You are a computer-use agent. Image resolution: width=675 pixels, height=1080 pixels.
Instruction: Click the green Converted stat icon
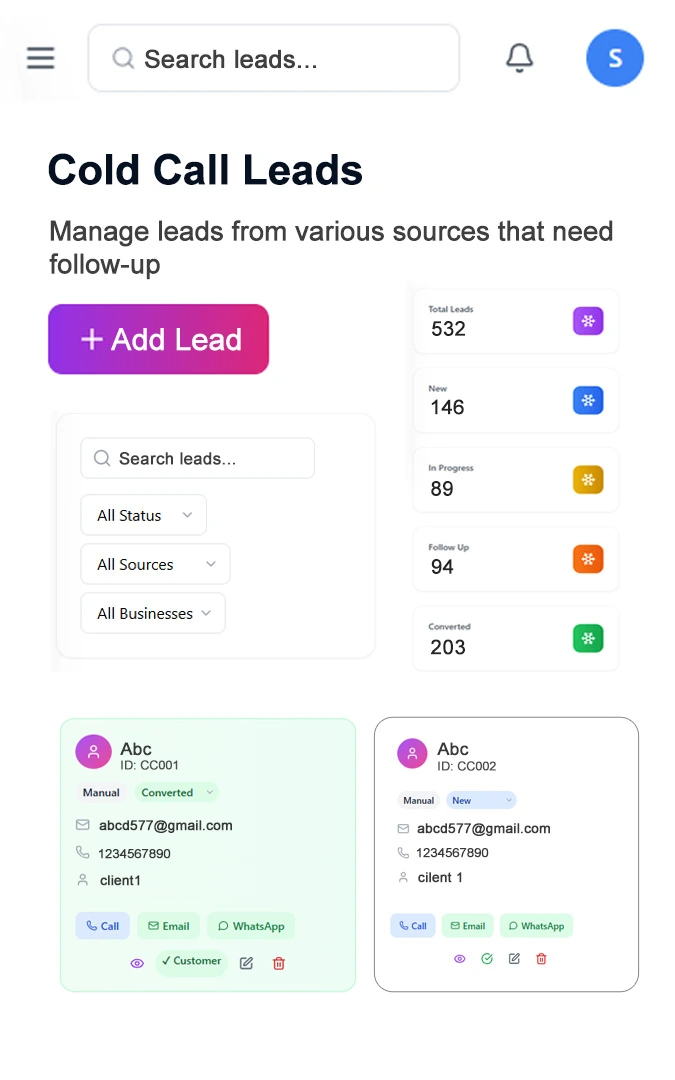click(x=588, y=638)
